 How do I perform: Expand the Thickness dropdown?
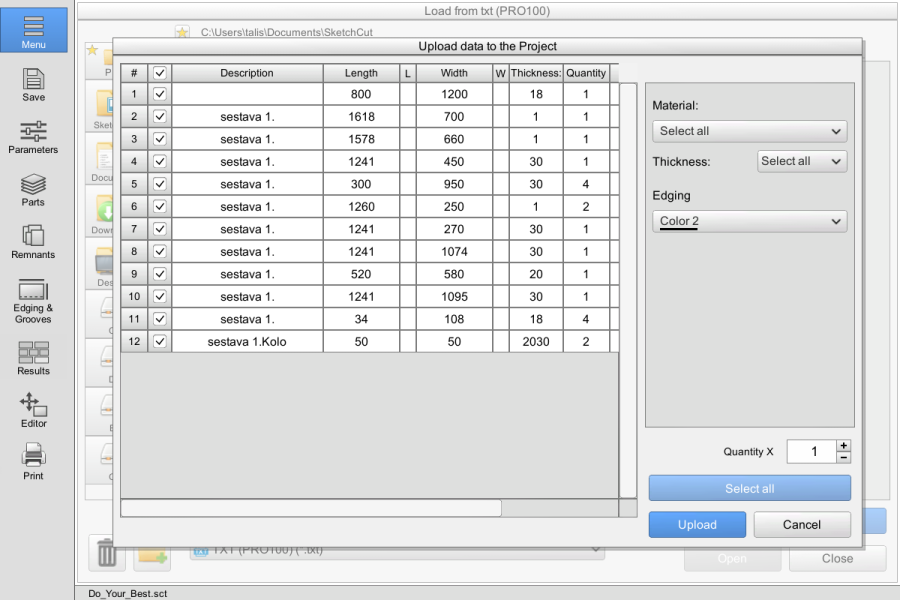pyautogui.click(x=802, y=161)
